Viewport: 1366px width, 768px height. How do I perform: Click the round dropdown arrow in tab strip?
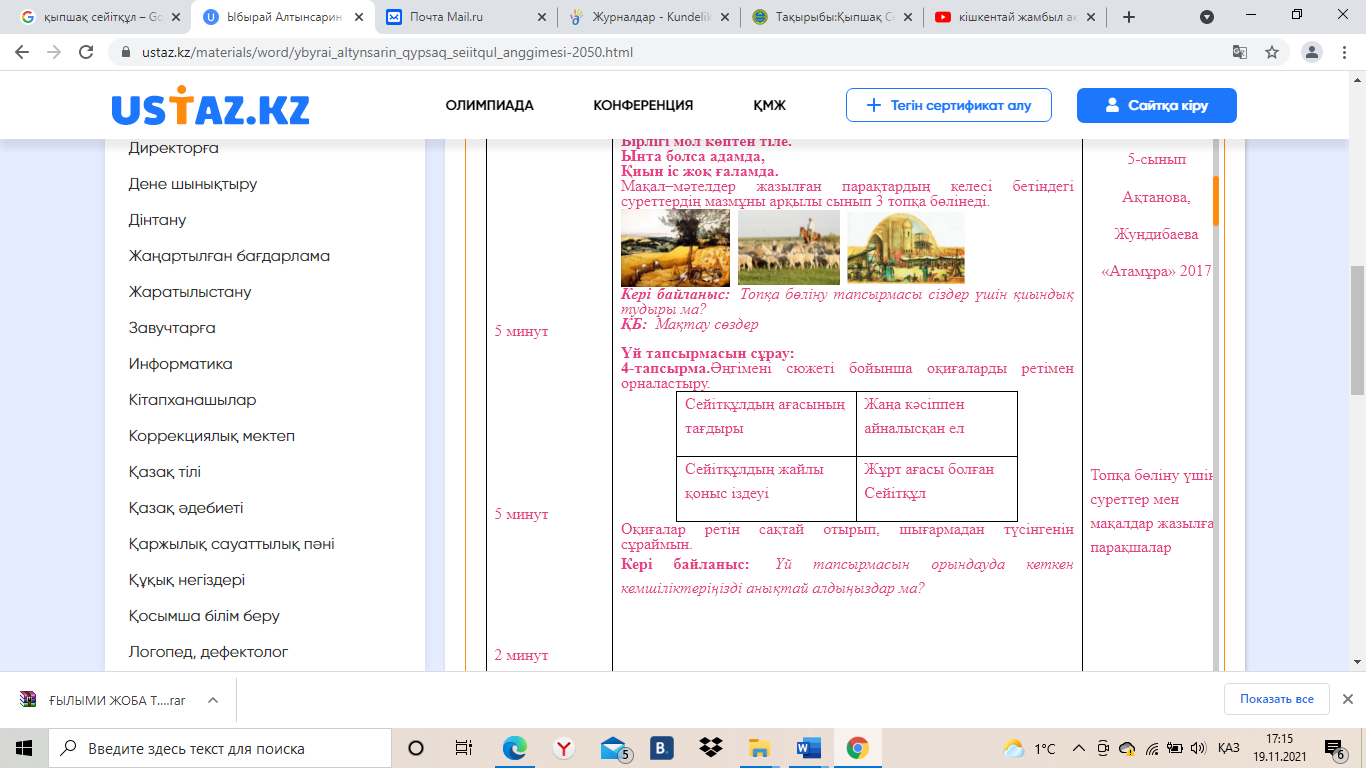[1207, 17]
